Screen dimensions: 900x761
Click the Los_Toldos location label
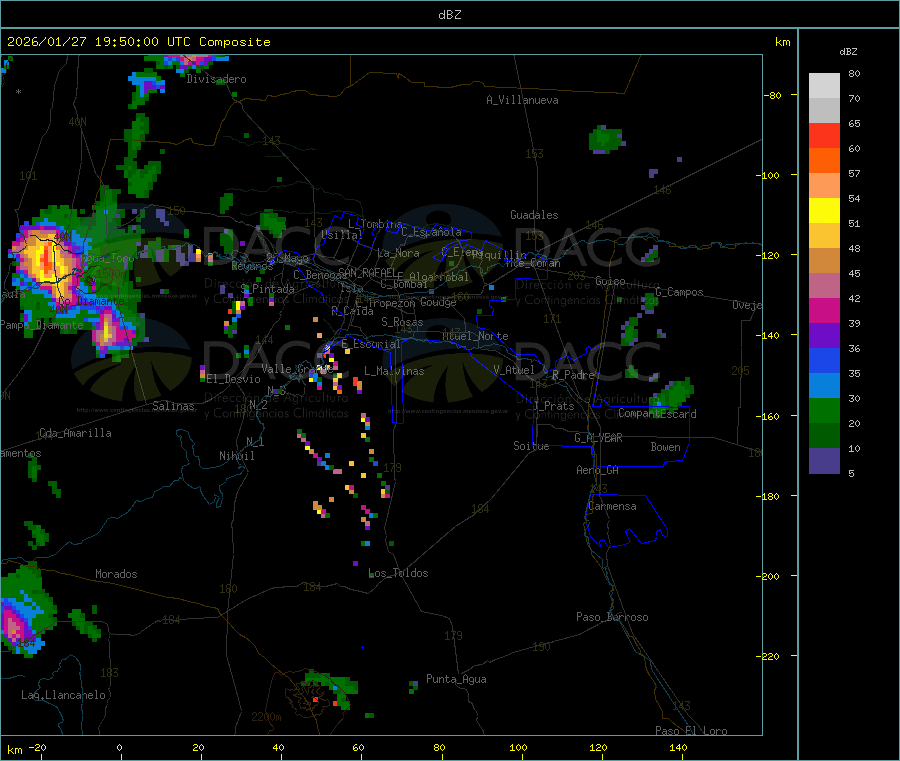coord(398,573)
